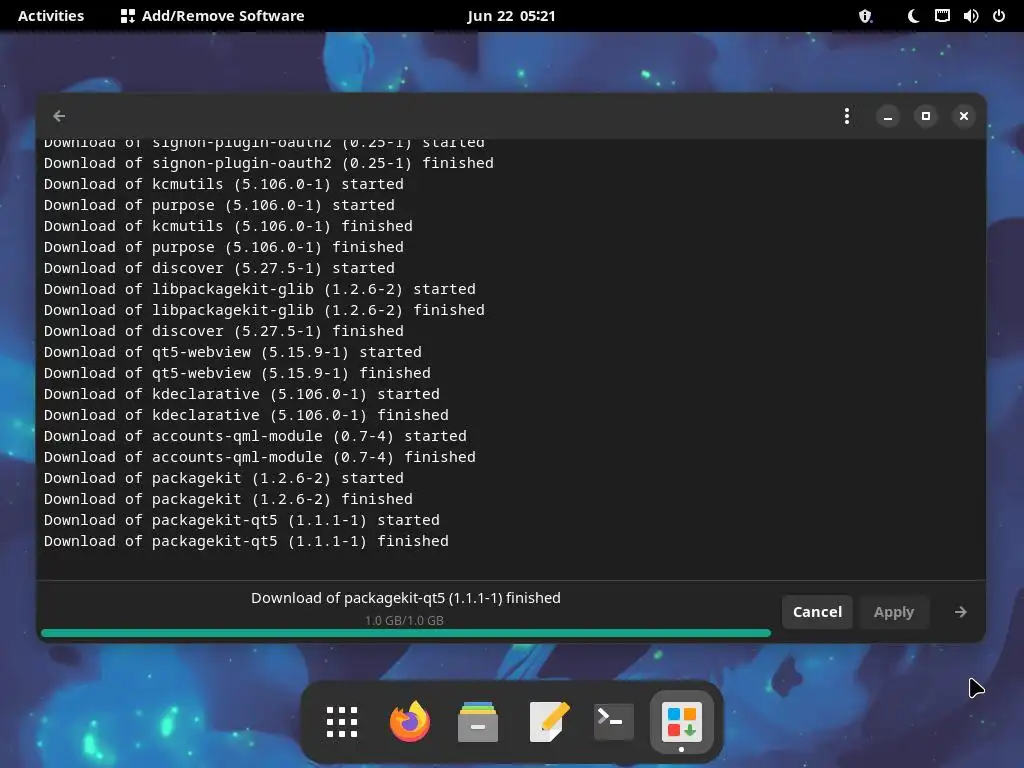Click line 'libpackagekit-glib (1.2.6-2) started'
The height and width of the screenshot is (768, 1024).
coord(259,289)
